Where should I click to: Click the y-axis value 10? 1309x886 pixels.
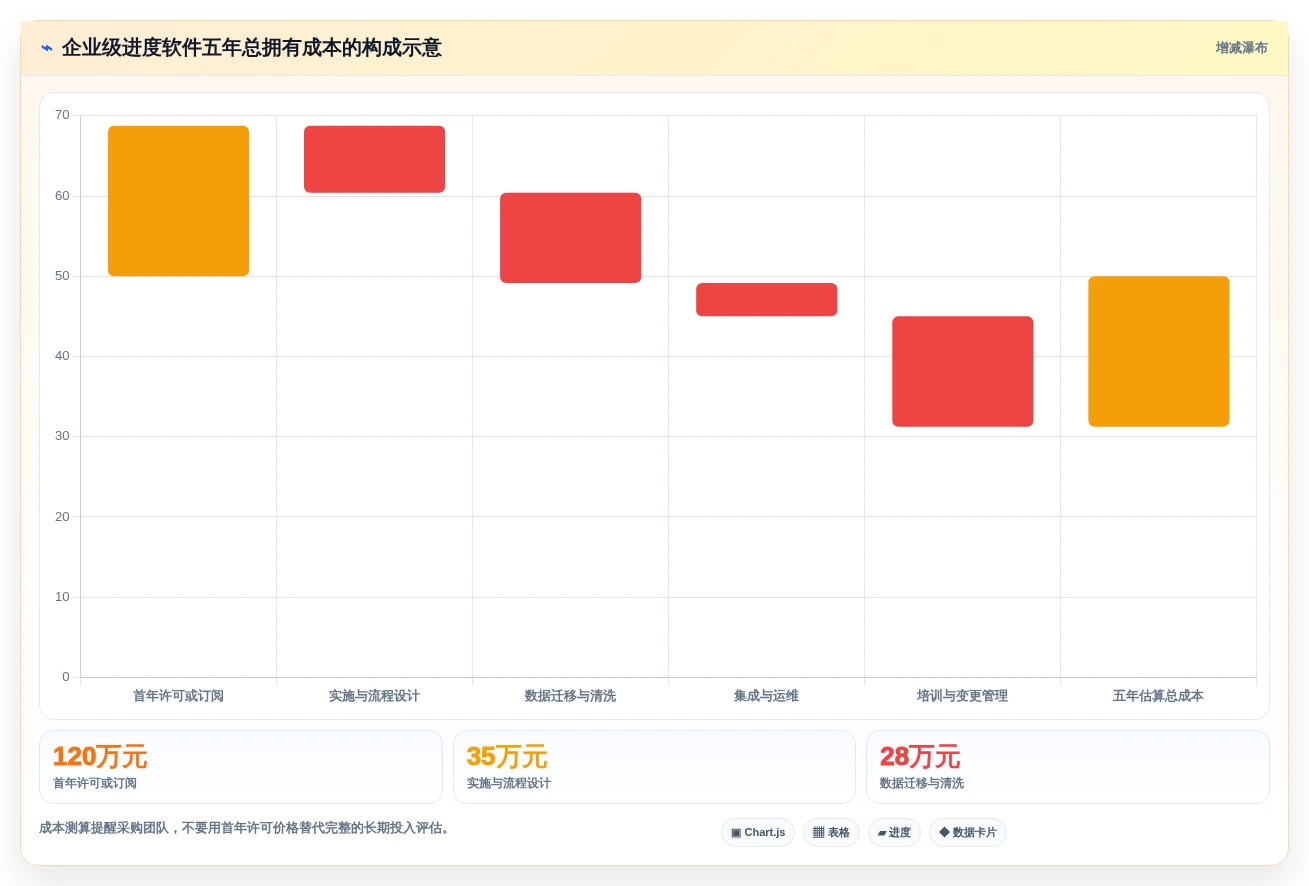(62, 597)
